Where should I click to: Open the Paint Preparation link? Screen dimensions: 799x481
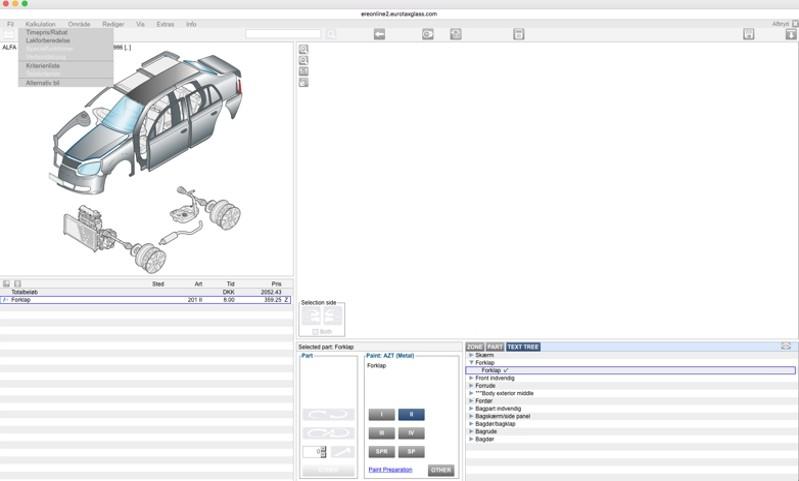pyautogui.click(x=390, y=470)
